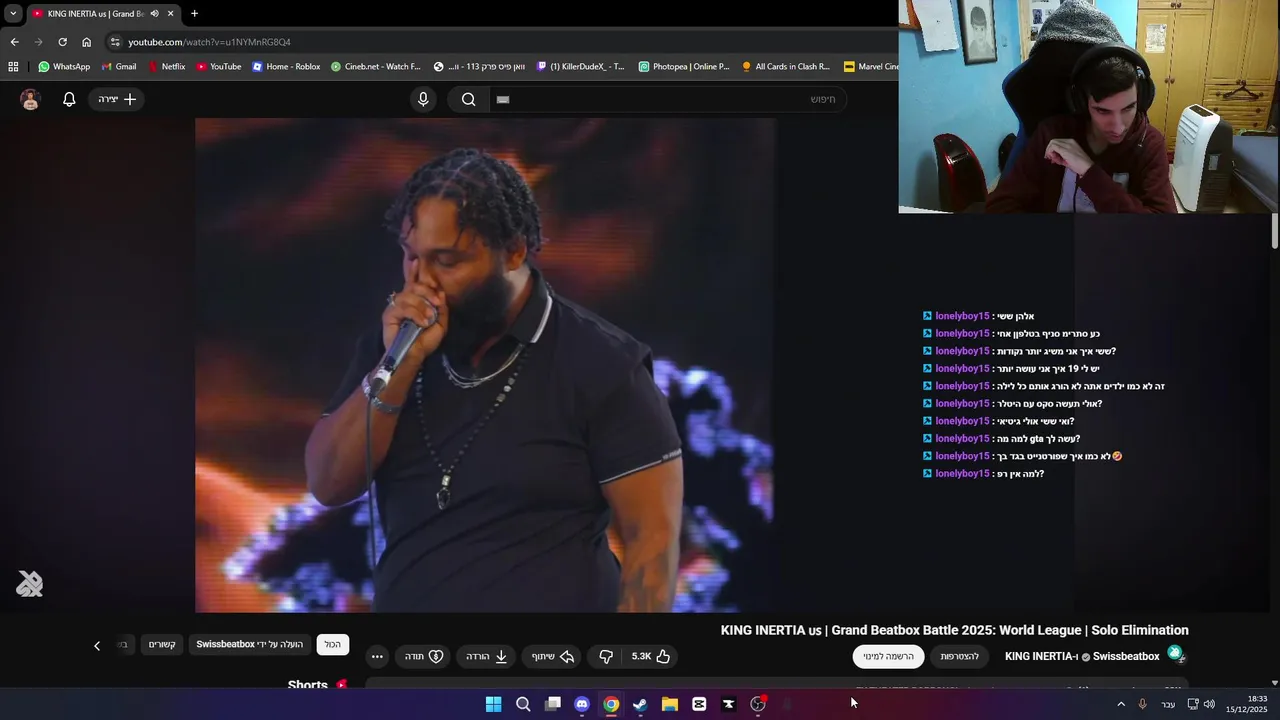
Task: Open a new browser tab
Action: pyautogui.click(x=194, y=13)
